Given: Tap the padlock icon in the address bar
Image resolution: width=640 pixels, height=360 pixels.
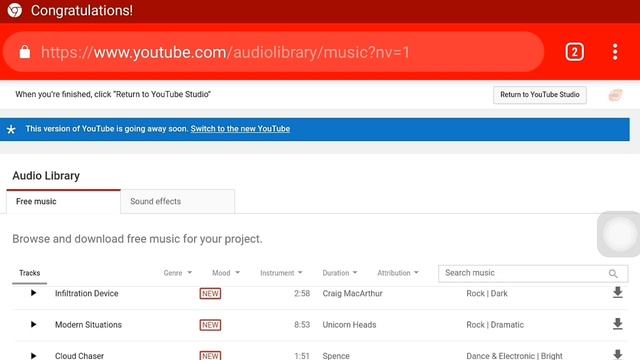Looking at the screenshot, I should pos(25,52).
